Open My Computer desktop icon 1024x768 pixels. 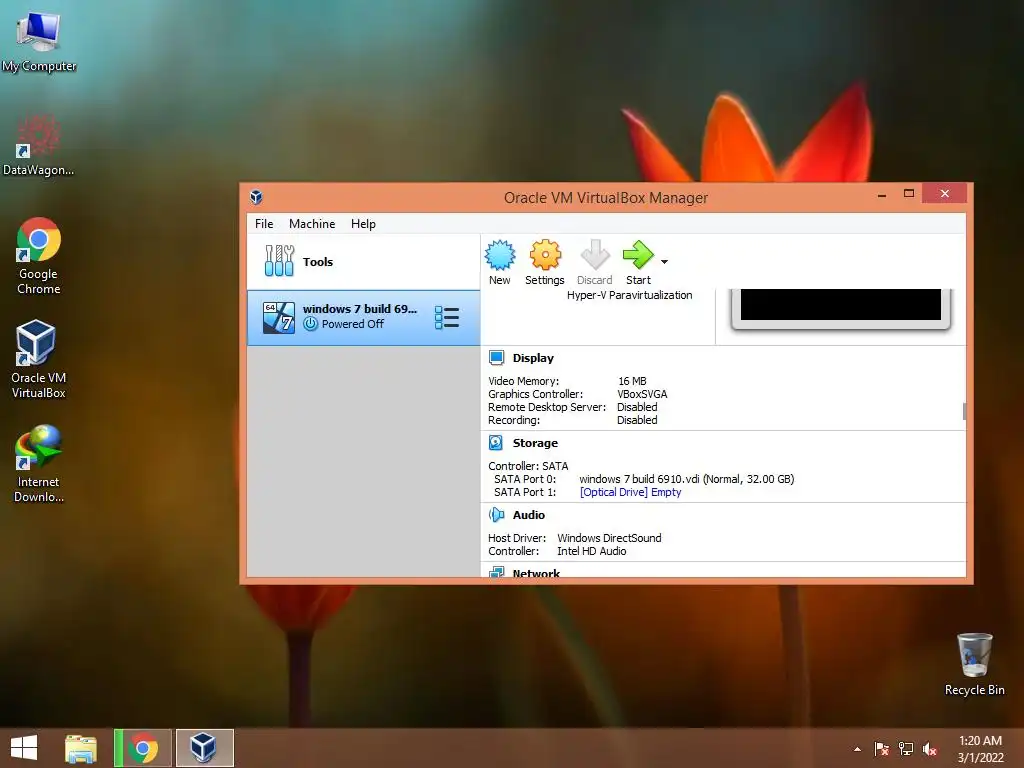(x=39, y=40)
